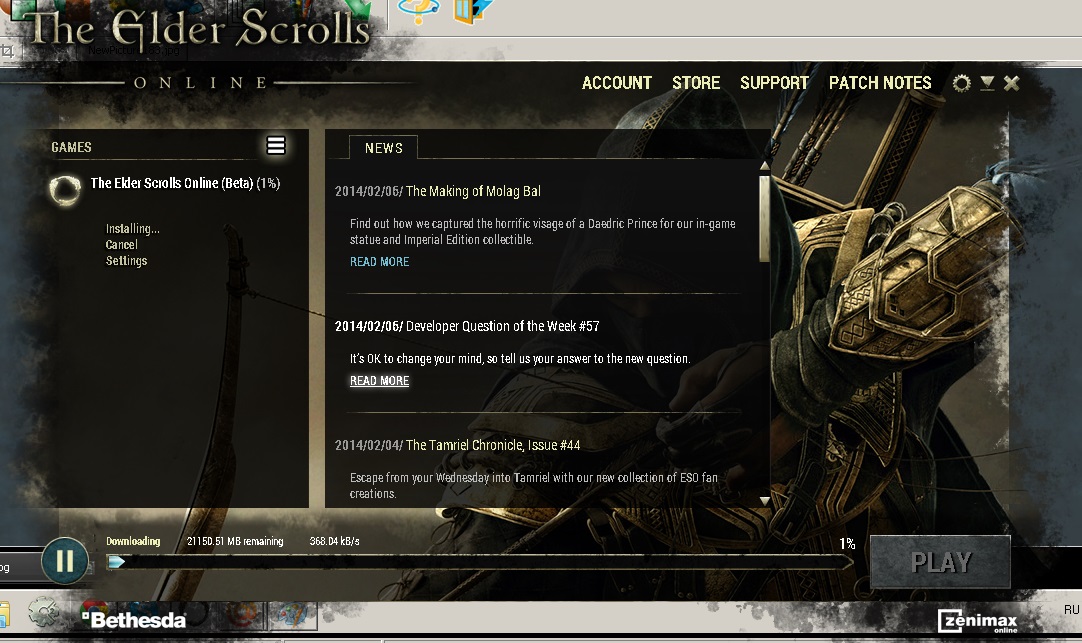
Task: Open the Account page
Action: click(x=617, y=83)
